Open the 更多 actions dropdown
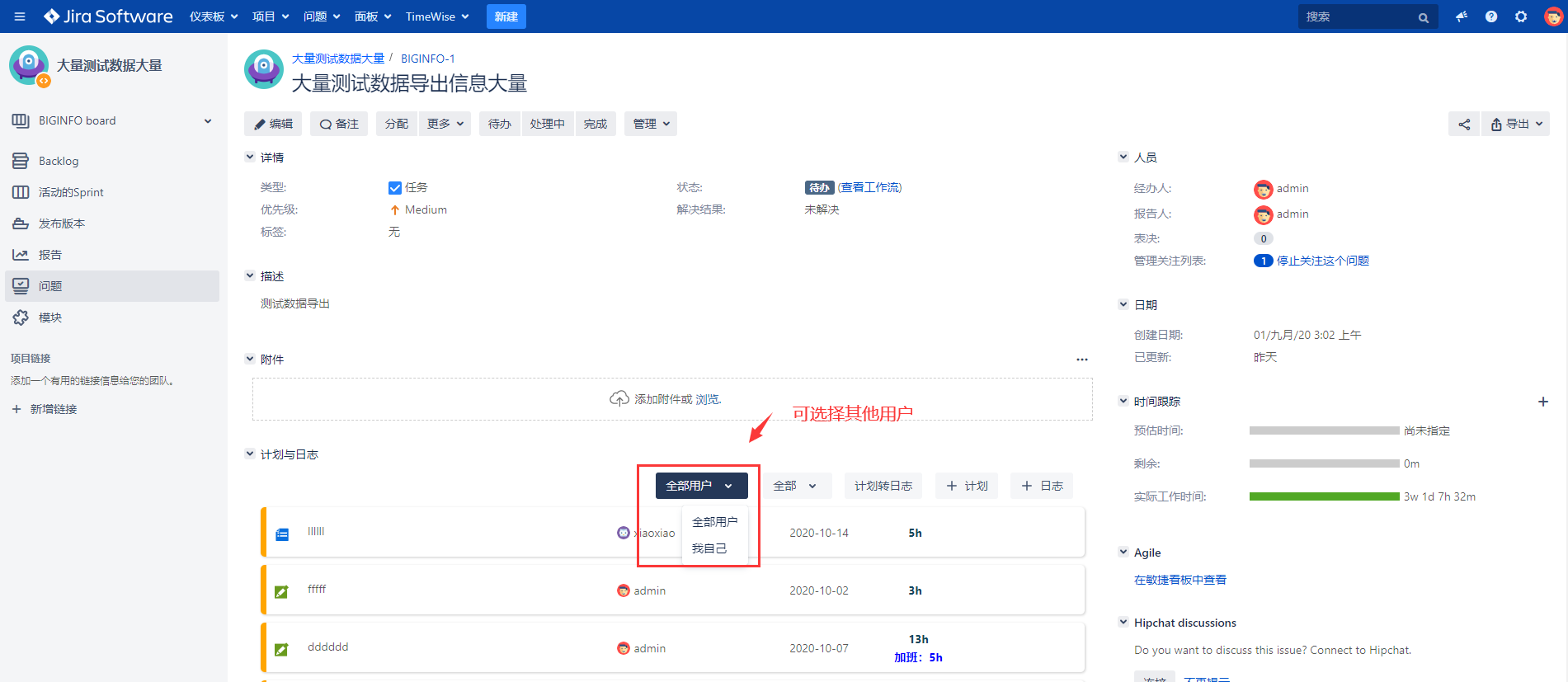 tap(445, 124)
